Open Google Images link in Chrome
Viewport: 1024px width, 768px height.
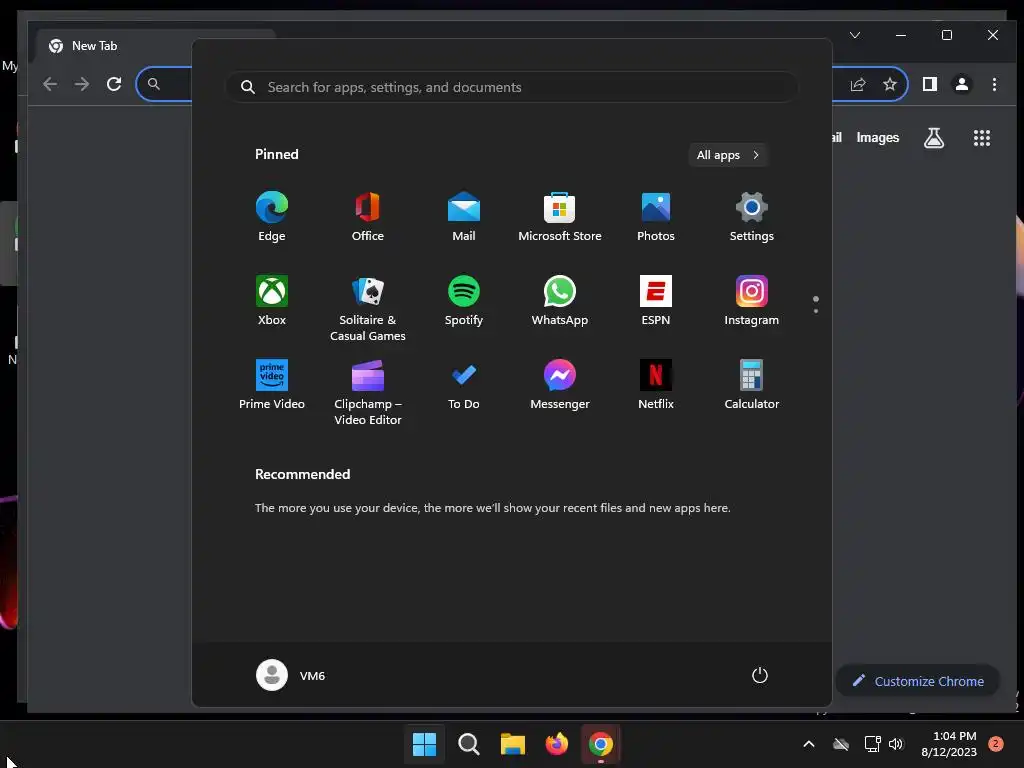878,138
